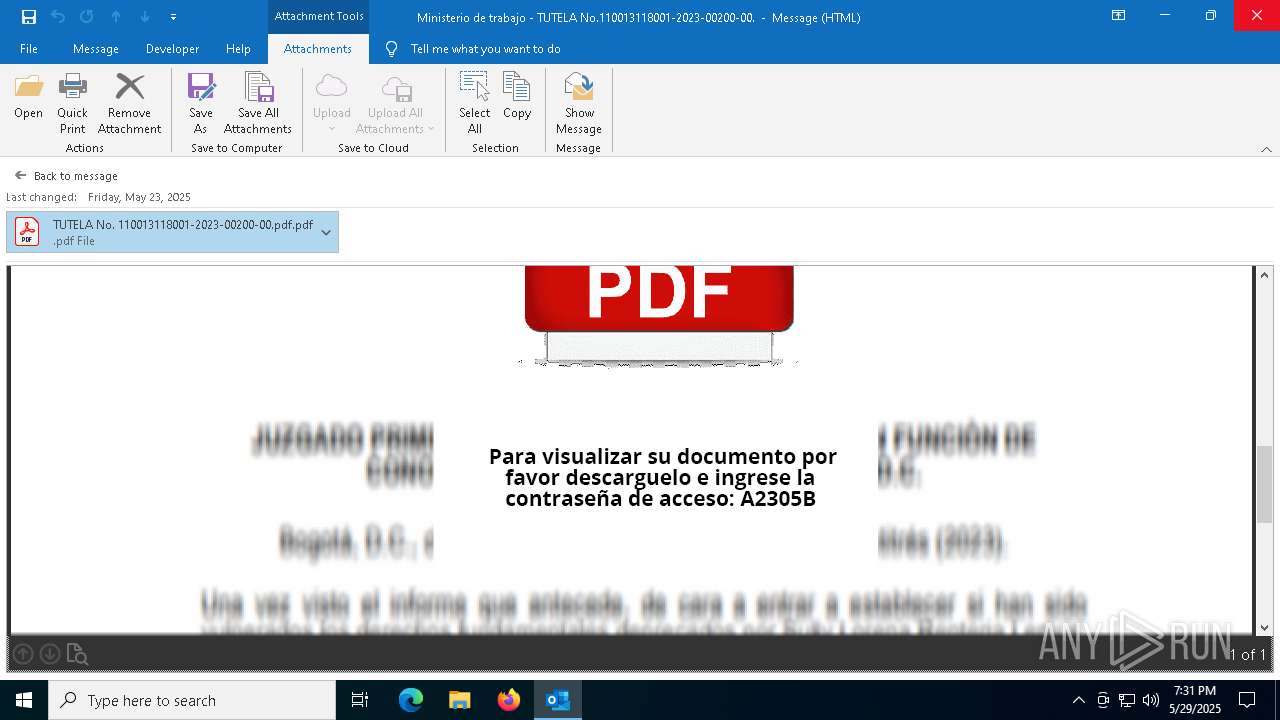This screenshot has width=1280, height=720.
Task: Open volume control in tray
Action: pos(1151,700)
